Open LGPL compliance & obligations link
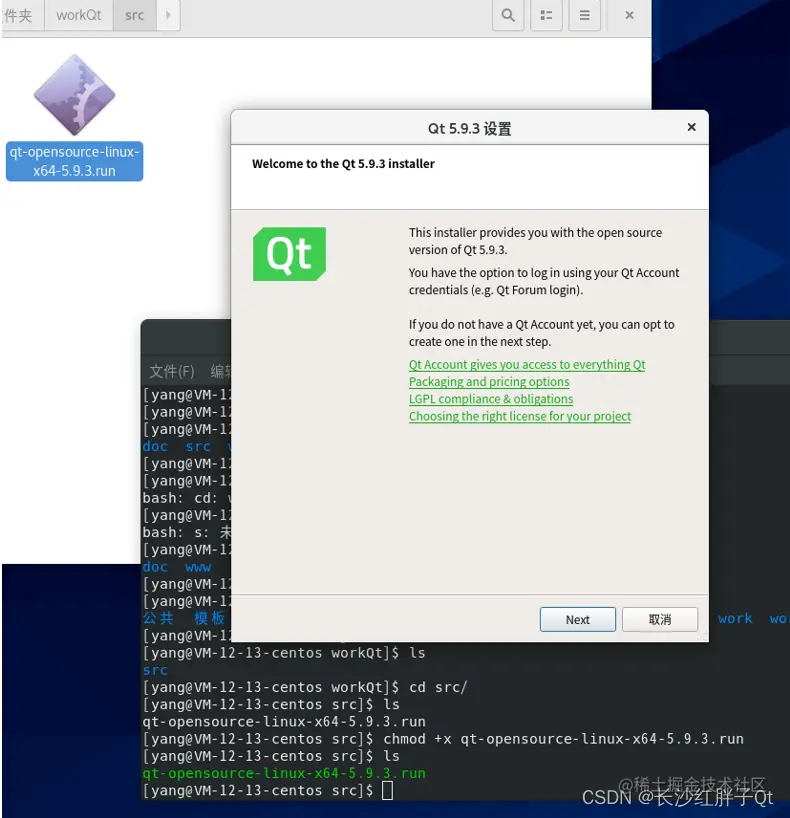This screenshot has height=818, width=790. click(490, 399)
